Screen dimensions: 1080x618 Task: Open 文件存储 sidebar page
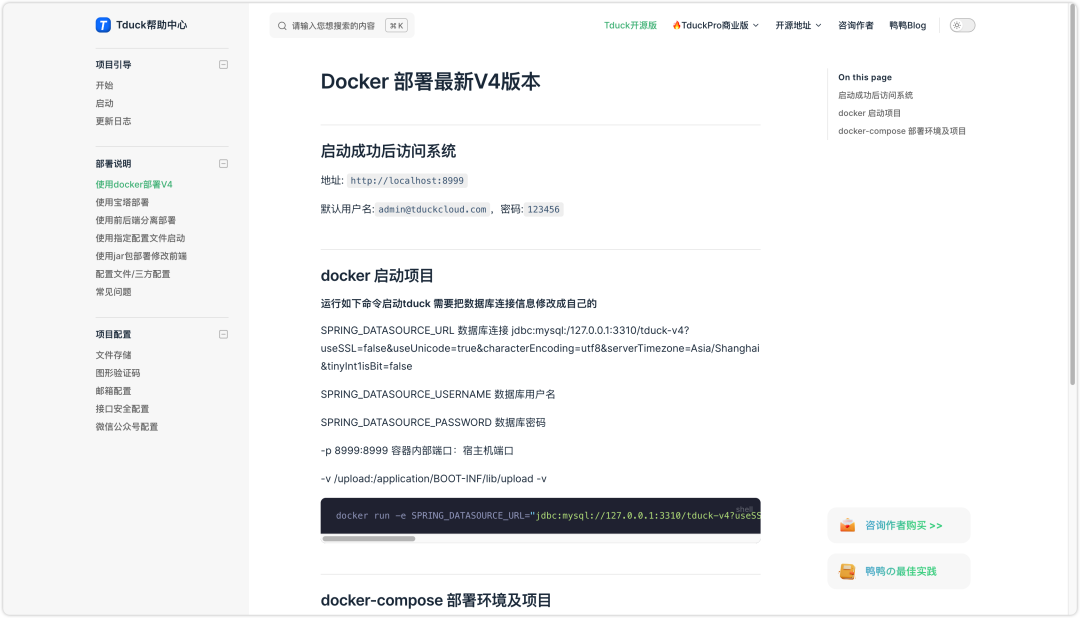(114, 356)
